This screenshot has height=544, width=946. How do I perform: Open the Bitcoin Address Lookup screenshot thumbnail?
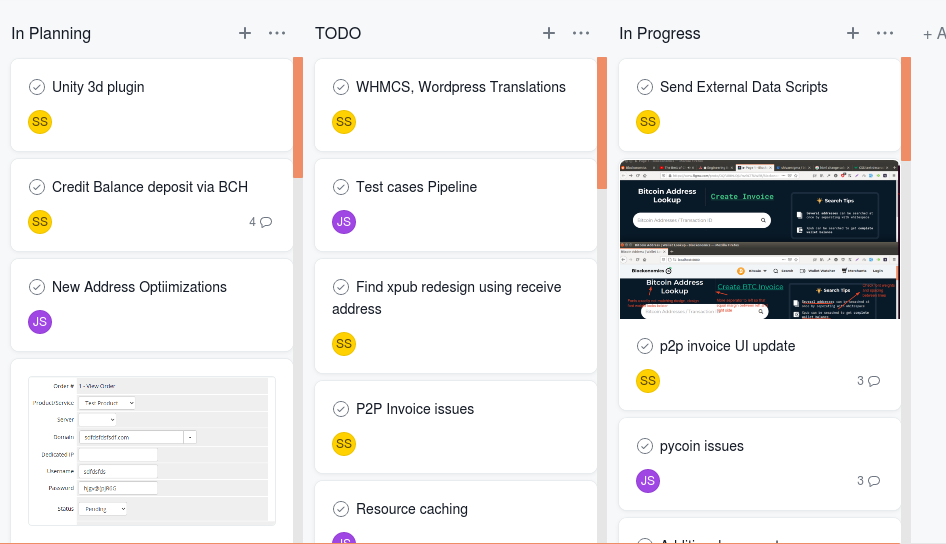(x=759, y=239)
